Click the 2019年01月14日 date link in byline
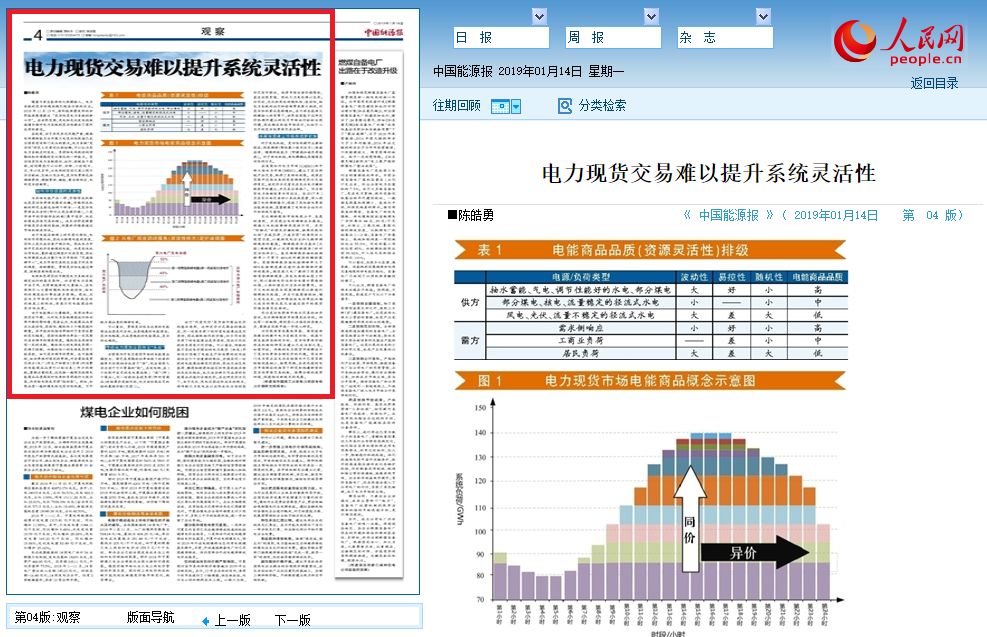The image size is (987, 637). [836, 215]
